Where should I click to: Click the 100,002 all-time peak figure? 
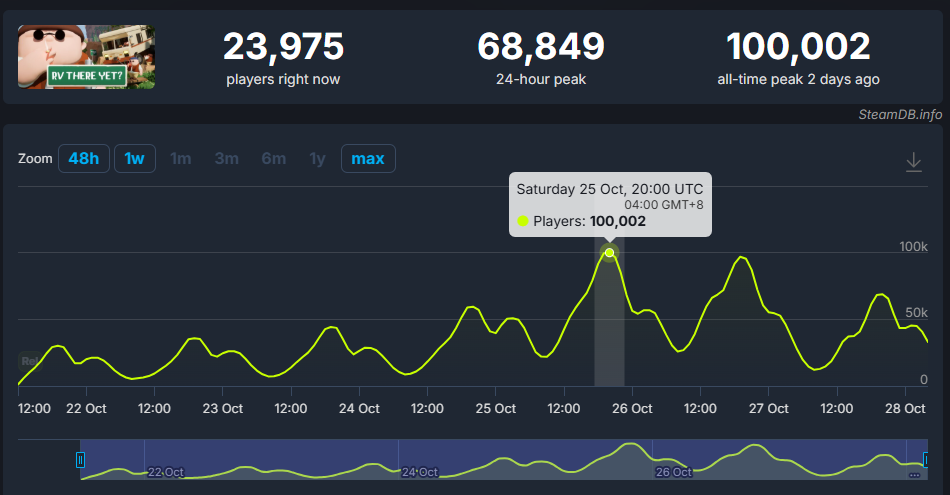click(798, 46)
